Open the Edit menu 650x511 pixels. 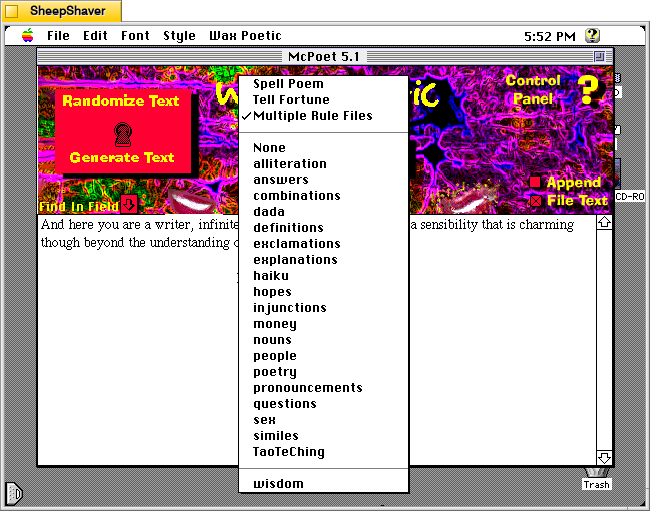(95, 36)
